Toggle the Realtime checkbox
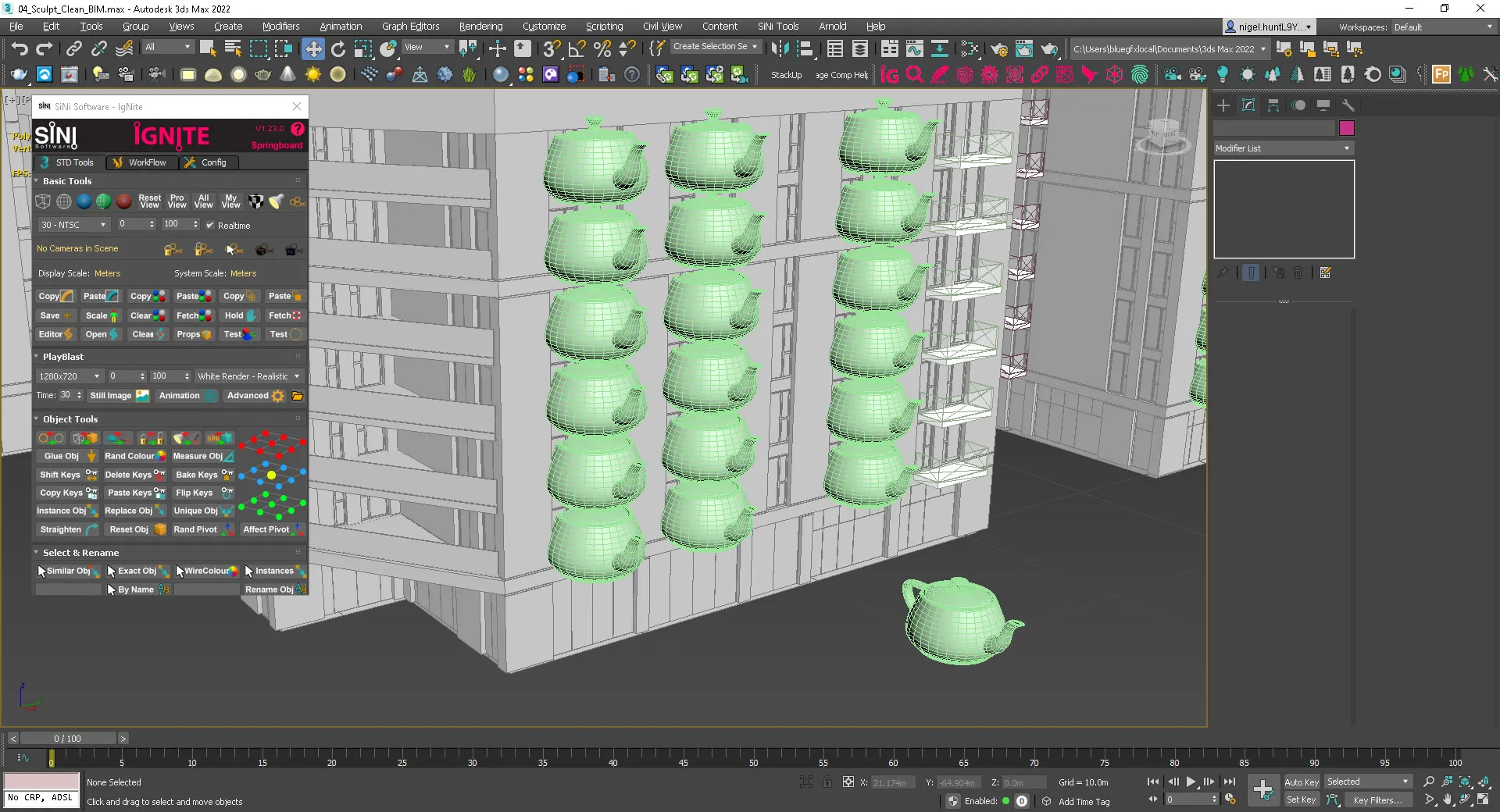This screenshot has height=812, width=1500. coord(210,225)
